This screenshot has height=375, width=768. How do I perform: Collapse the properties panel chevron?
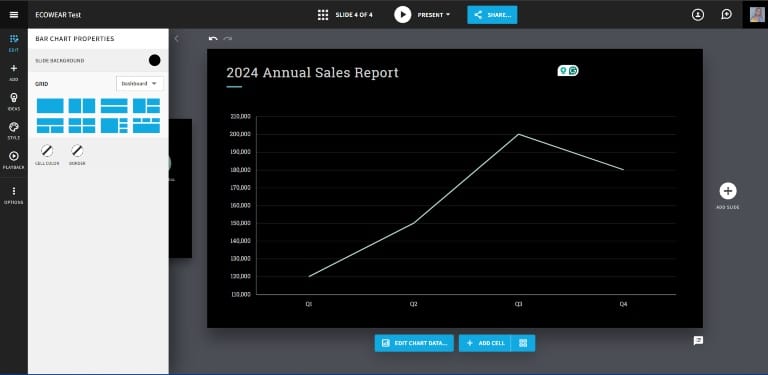click(x=176, y=39)
